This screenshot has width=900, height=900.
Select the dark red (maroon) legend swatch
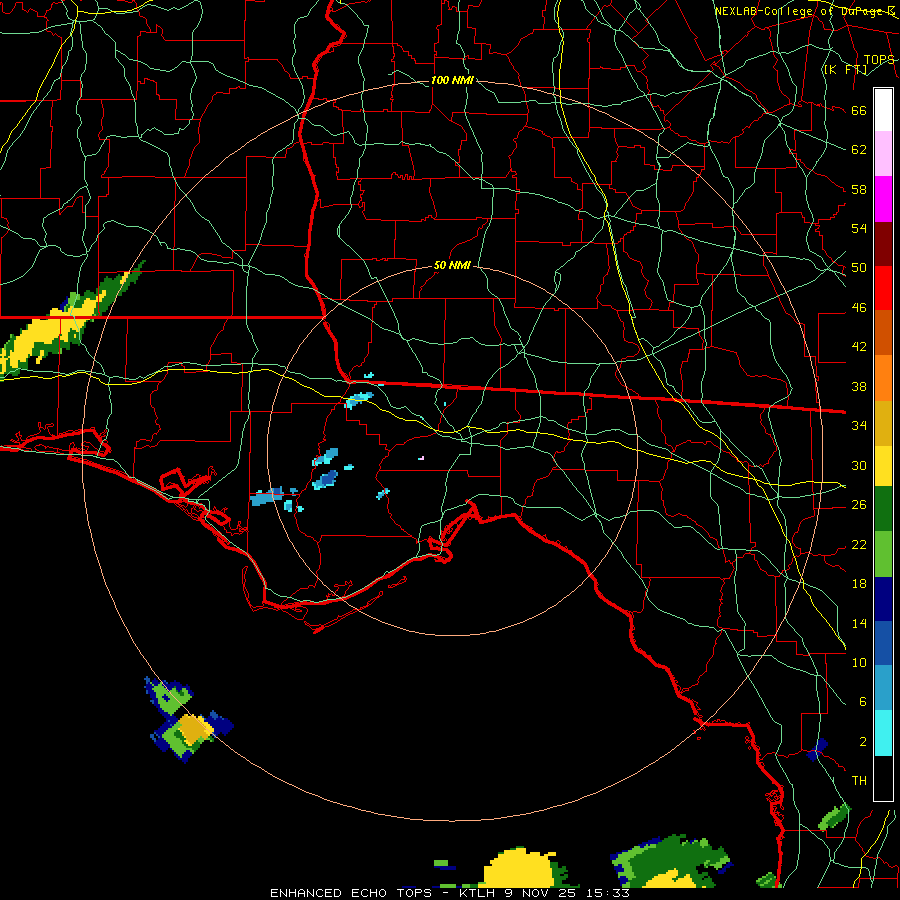pyautogui.click(x=883, y=243)
